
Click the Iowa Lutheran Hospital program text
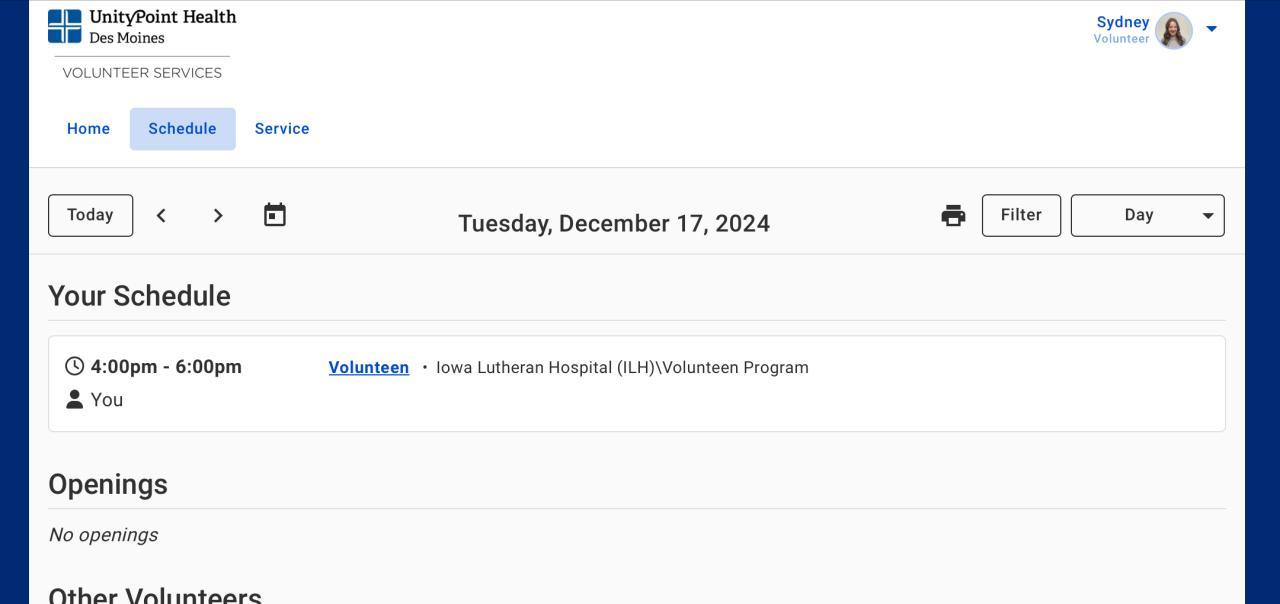coord(622,367)
